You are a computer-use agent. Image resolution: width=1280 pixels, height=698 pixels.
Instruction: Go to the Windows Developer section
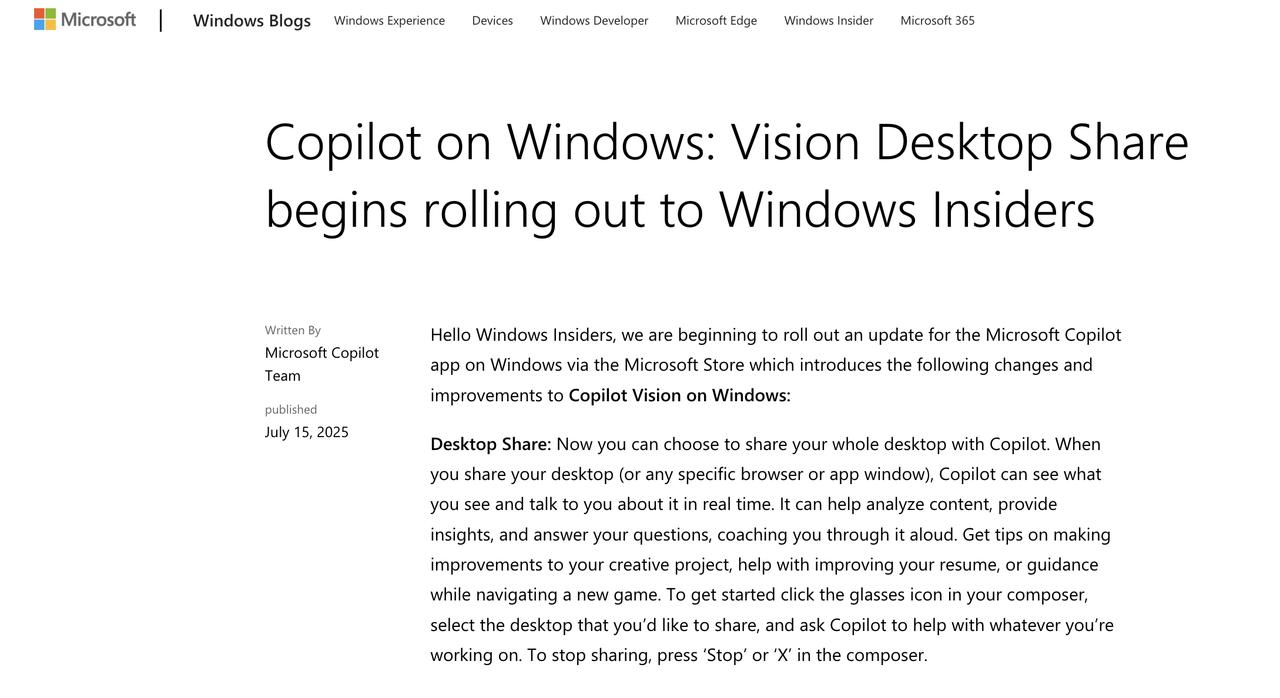(x=594, y=20)
